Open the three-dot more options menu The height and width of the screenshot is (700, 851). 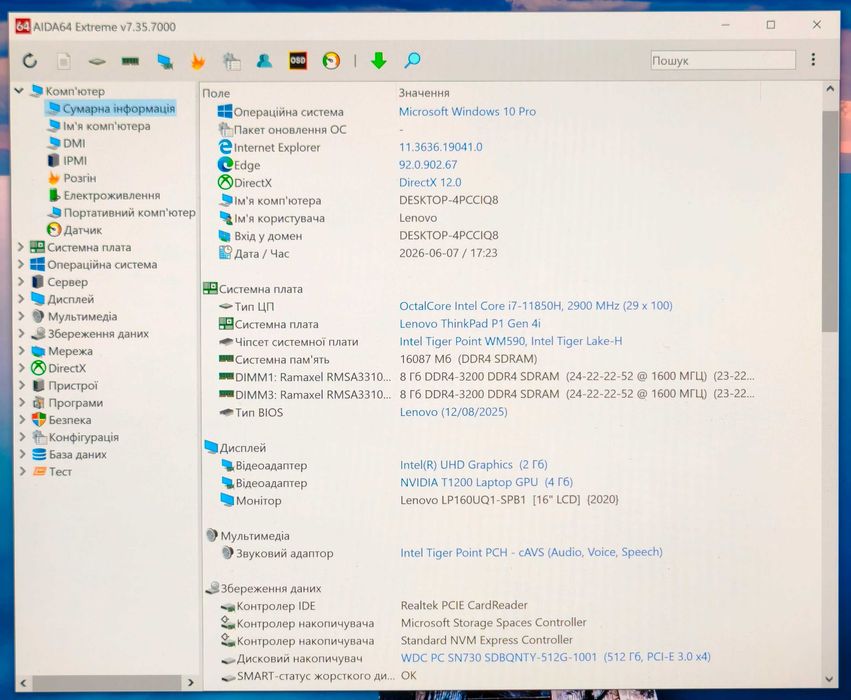(x=812, y=59)
